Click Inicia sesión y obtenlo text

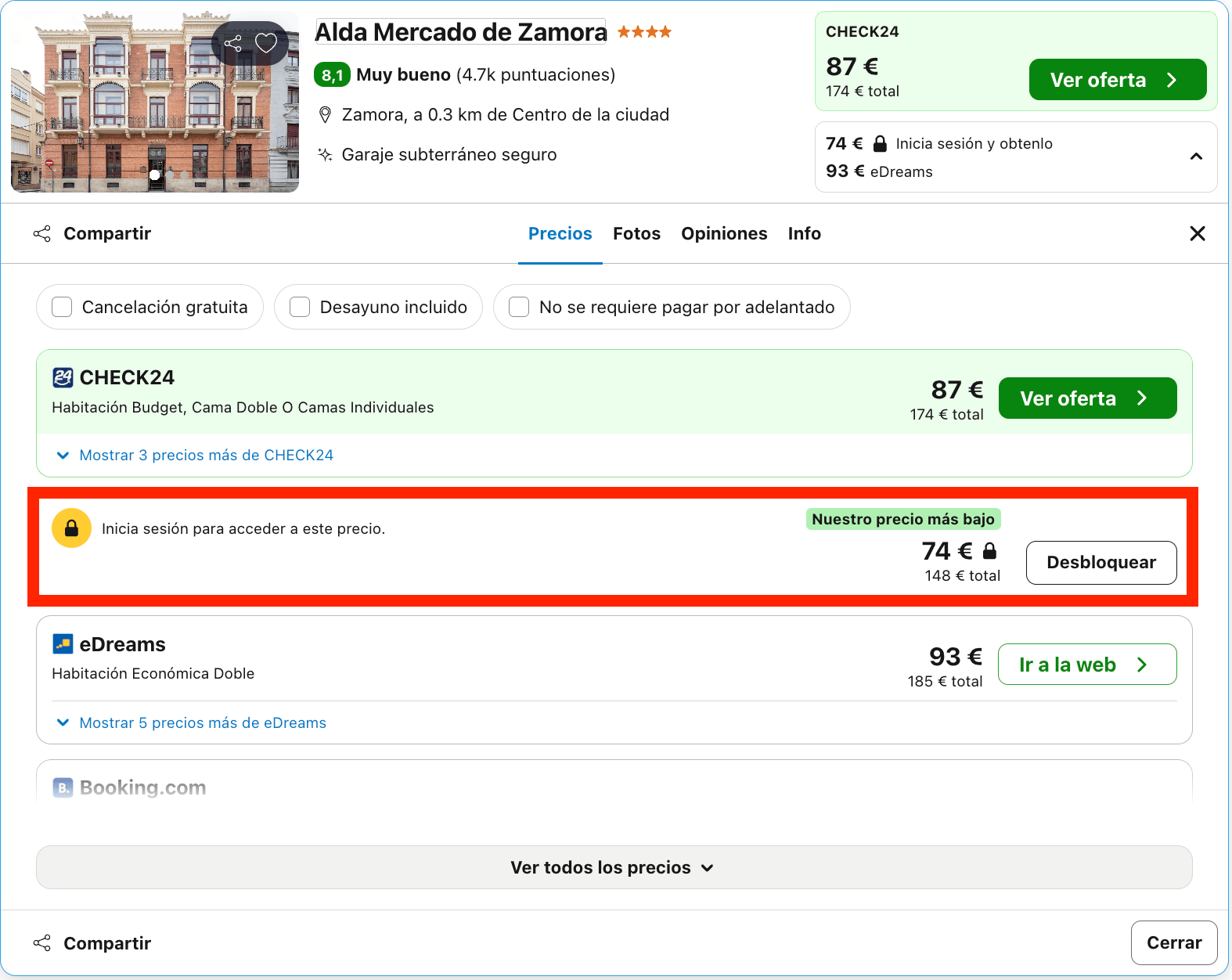pyautogui.click(x=974, y=143)
